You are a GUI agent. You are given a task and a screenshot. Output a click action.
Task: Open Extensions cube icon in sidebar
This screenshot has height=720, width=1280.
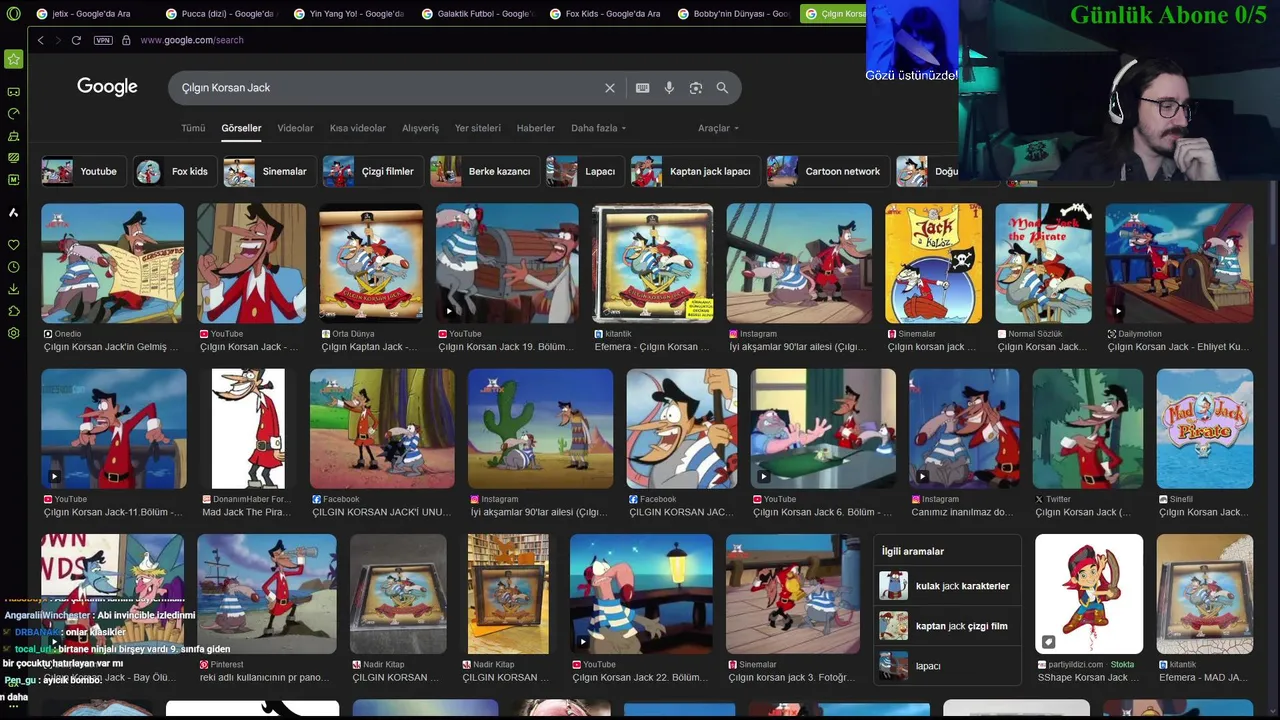tap(13, 311)
